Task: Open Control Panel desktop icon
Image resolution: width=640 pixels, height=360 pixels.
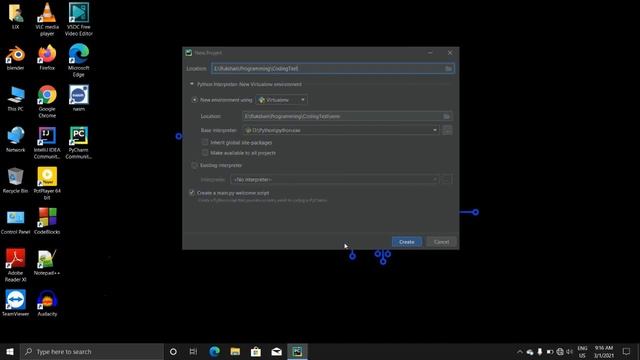Action: (x=16, y=221)
